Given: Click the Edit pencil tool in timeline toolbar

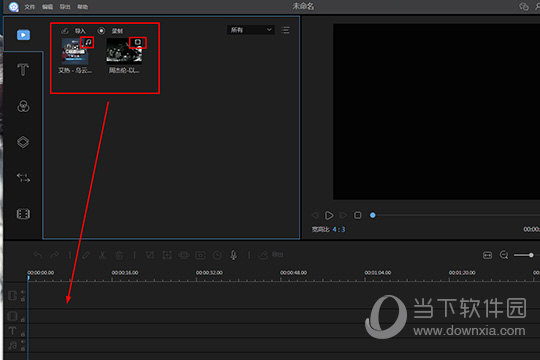Looking at the screenshot, I should 86,255.
